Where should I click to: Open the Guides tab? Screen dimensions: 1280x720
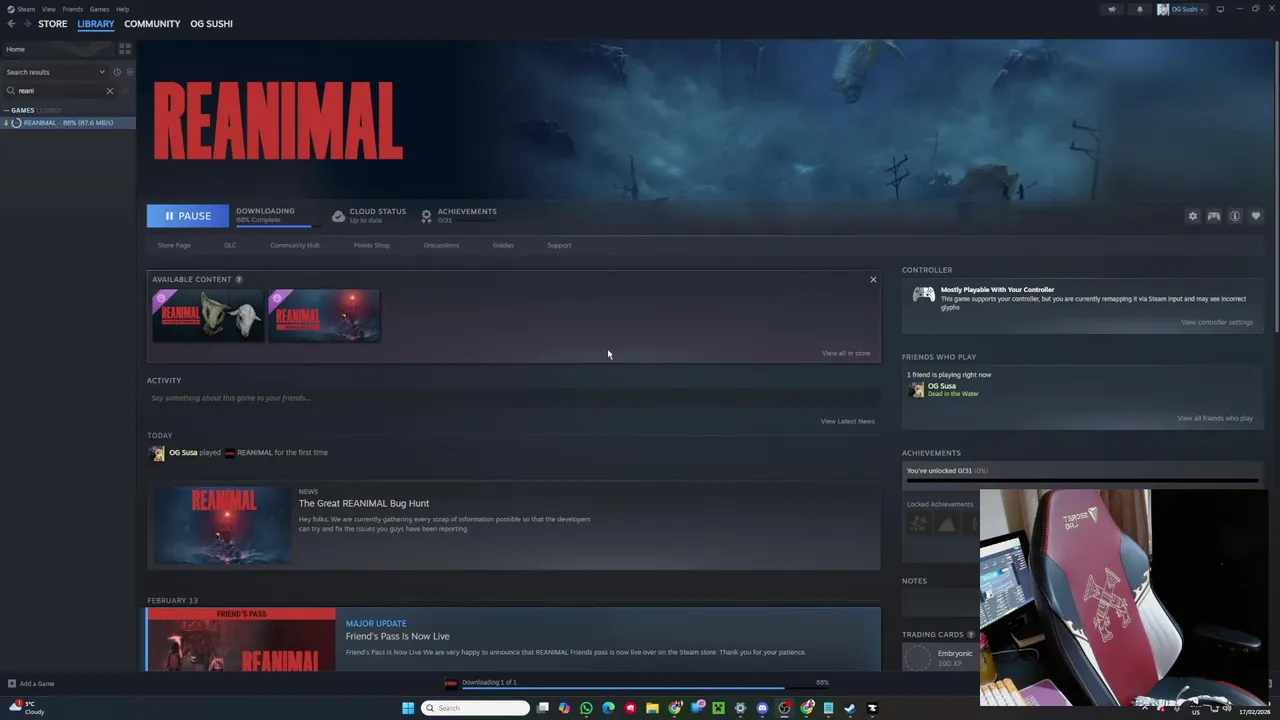[x=503, y=245]
